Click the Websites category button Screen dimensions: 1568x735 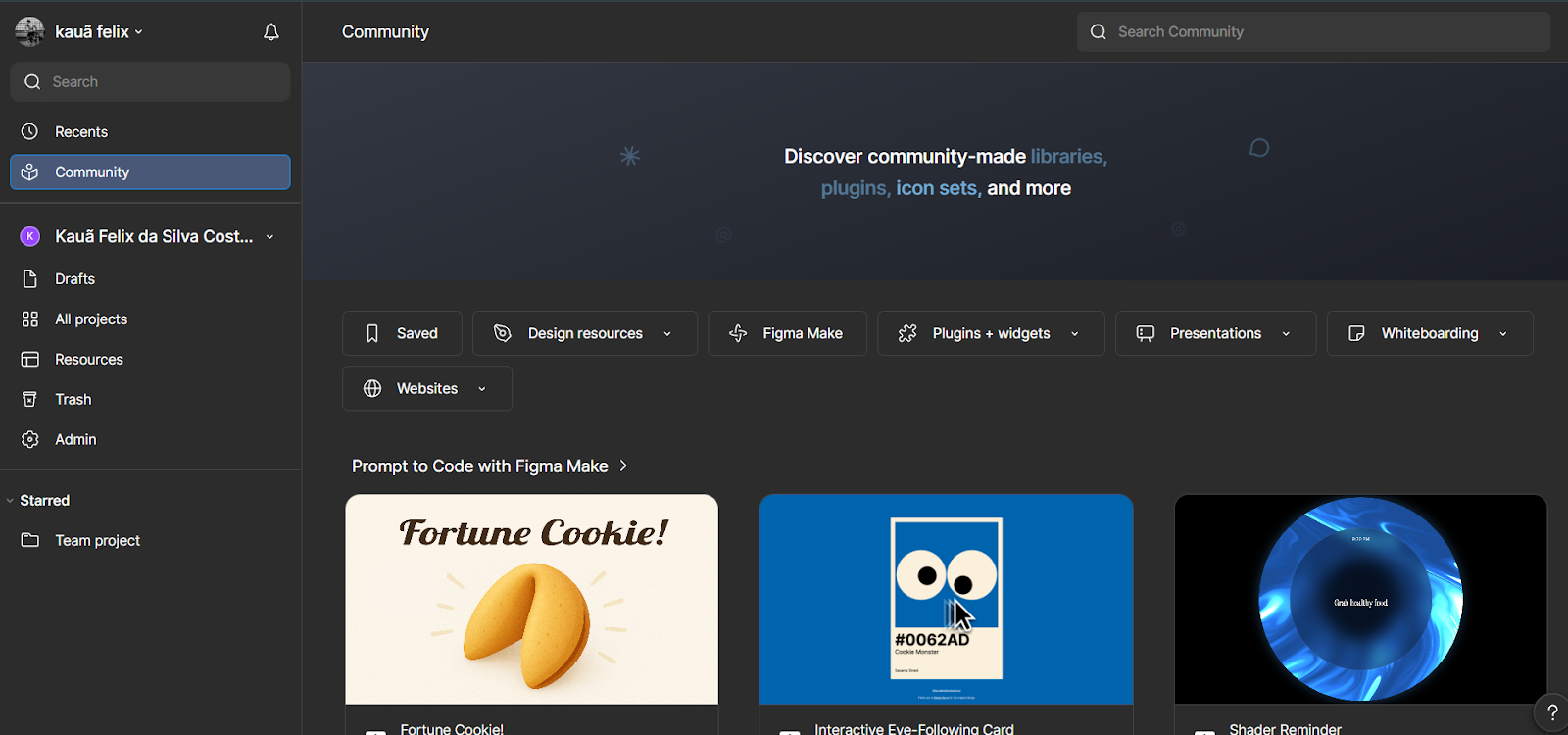(427, 388)
